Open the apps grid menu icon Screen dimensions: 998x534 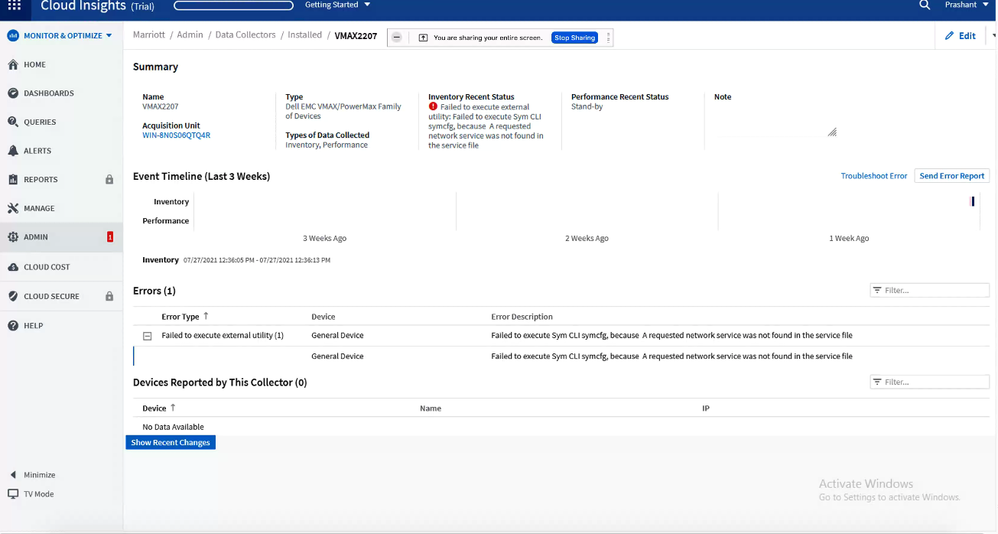(14, 6)
